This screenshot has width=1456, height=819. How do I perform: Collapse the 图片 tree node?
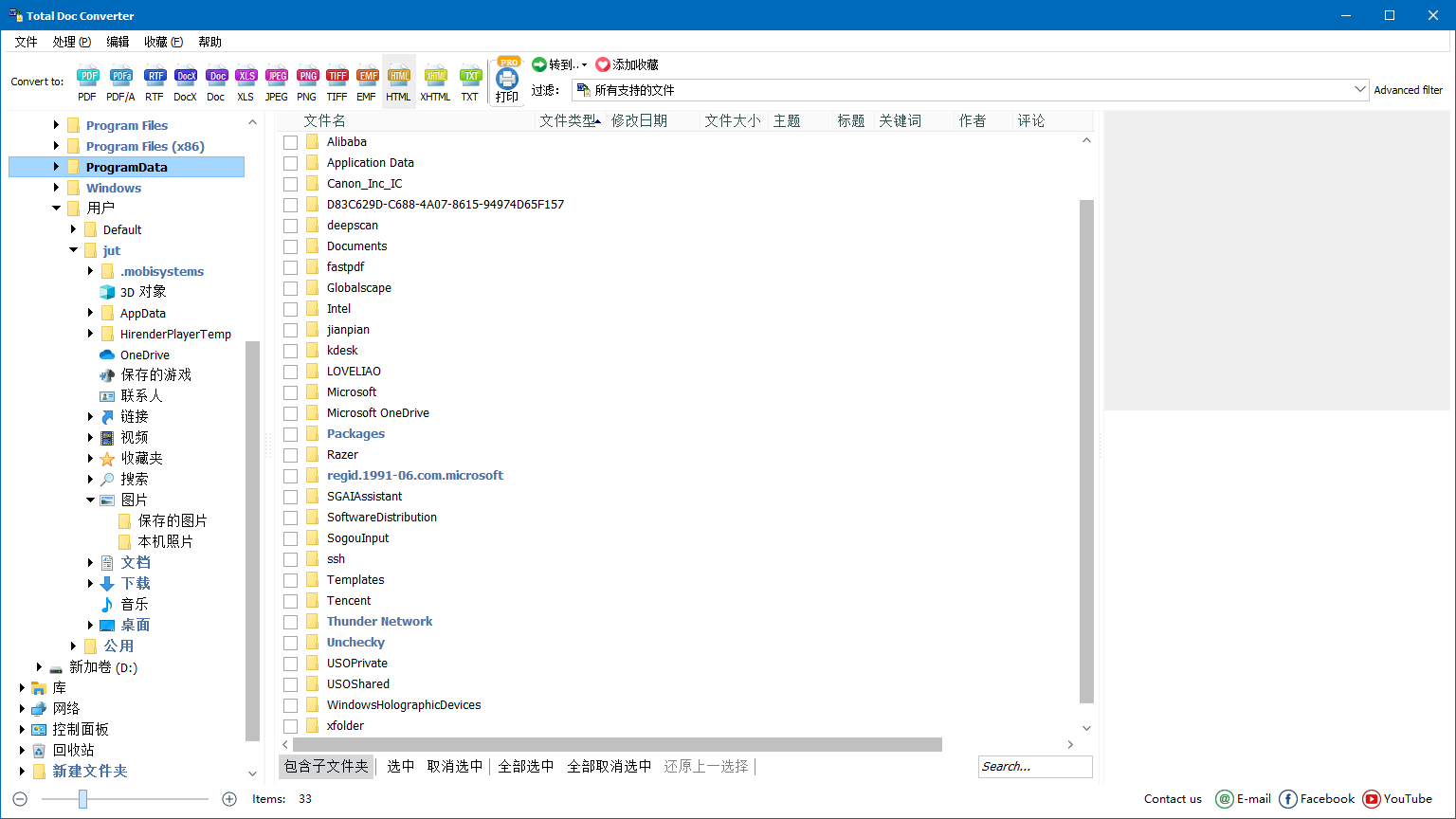[91, 500]
